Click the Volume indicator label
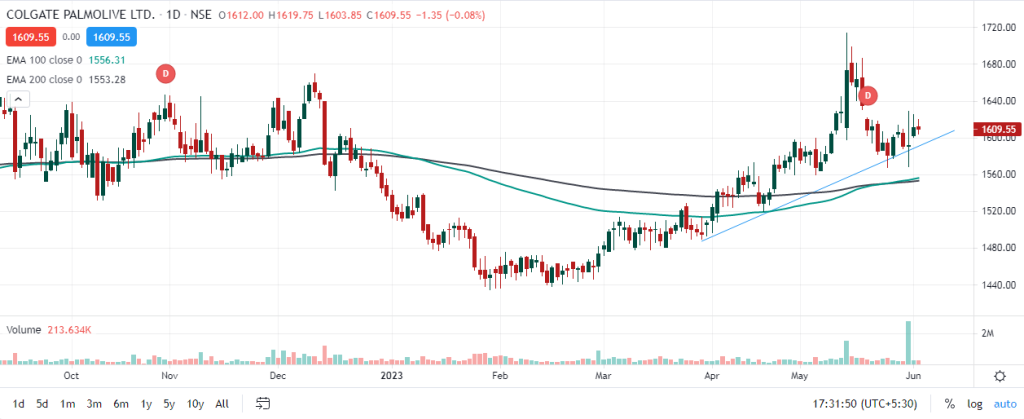This screenshot has width=1024, height=419. 26,330
